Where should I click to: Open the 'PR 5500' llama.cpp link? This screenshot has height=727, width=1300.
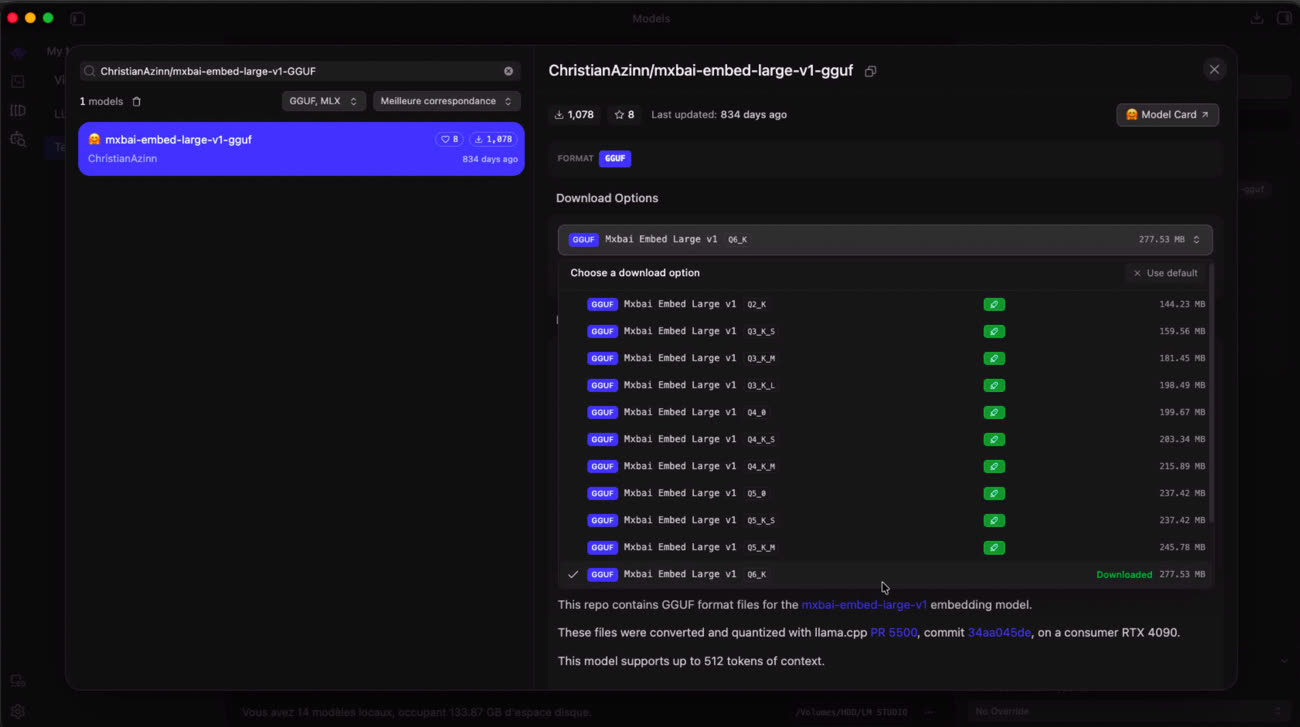coord(894,633)
